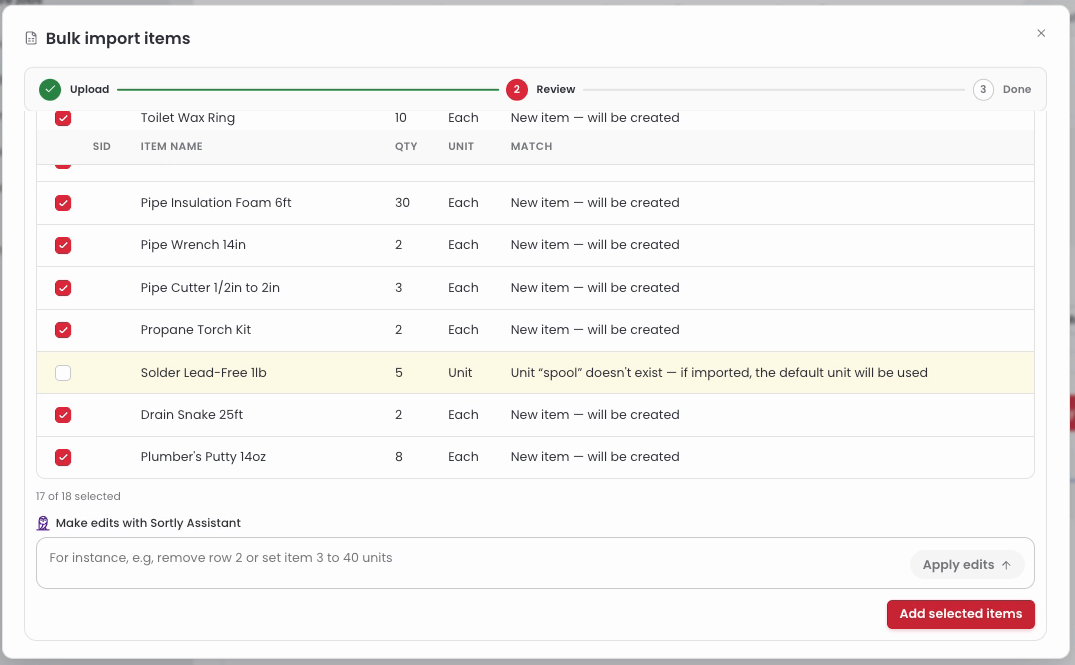The image size is (1075, 665).
Task: Click the UNIT column header
Action: click(x=461, y=147)
